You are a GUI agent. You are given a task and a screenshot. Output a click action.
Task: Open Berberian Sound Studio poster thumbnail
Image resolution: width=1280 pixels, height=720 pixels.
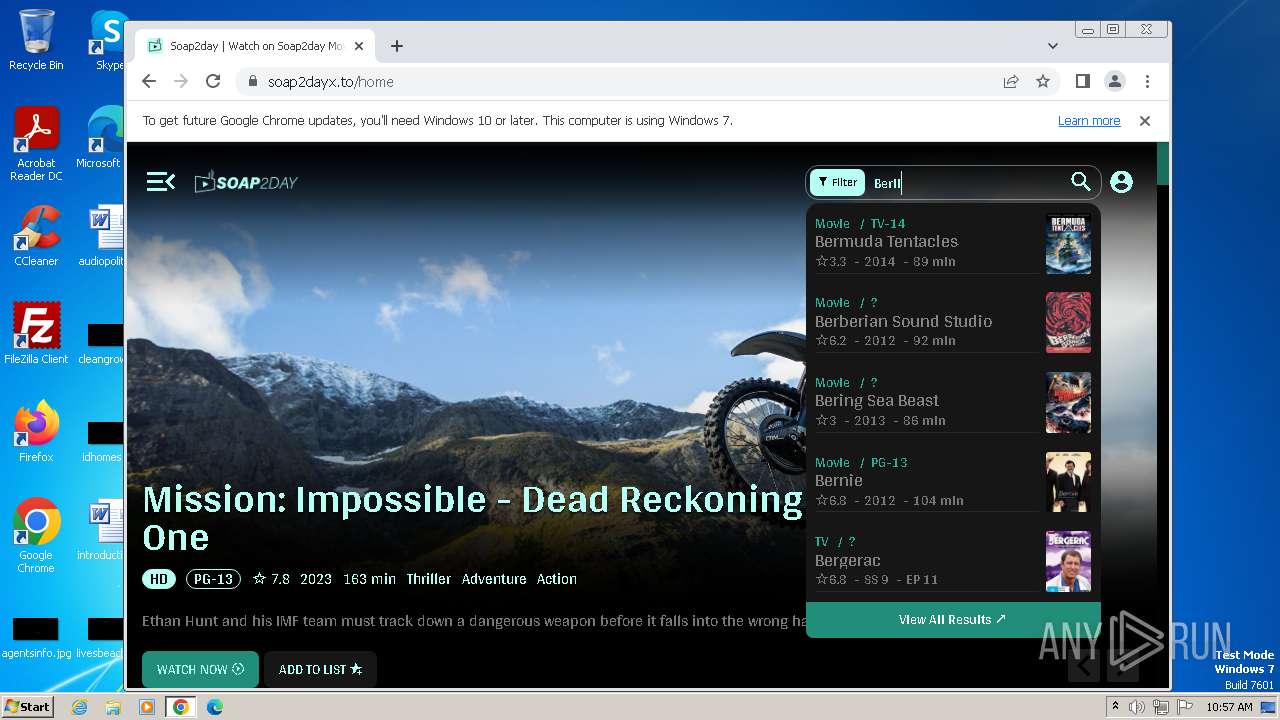coord(1068,322)
